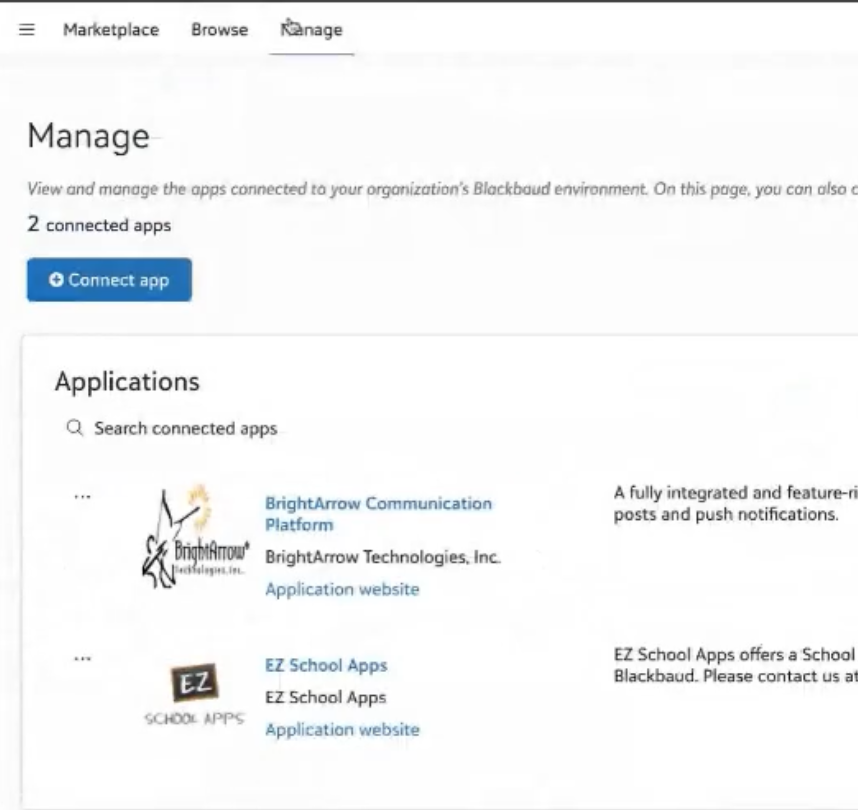858x810 pixels.
Task: Click the EZ School Apps logo
Action: click(x=195, y=694)
